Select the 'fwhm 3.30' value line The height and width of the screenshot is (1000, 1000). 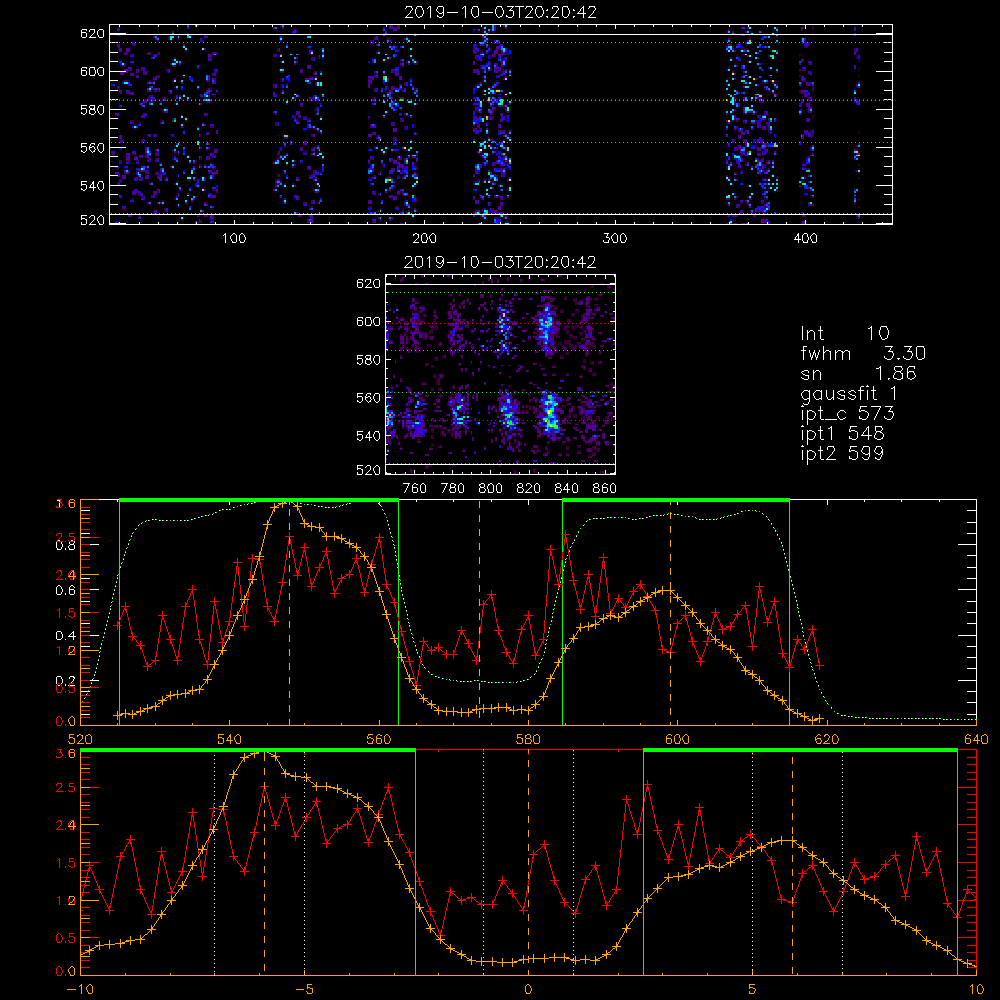[x=863, y=353]
